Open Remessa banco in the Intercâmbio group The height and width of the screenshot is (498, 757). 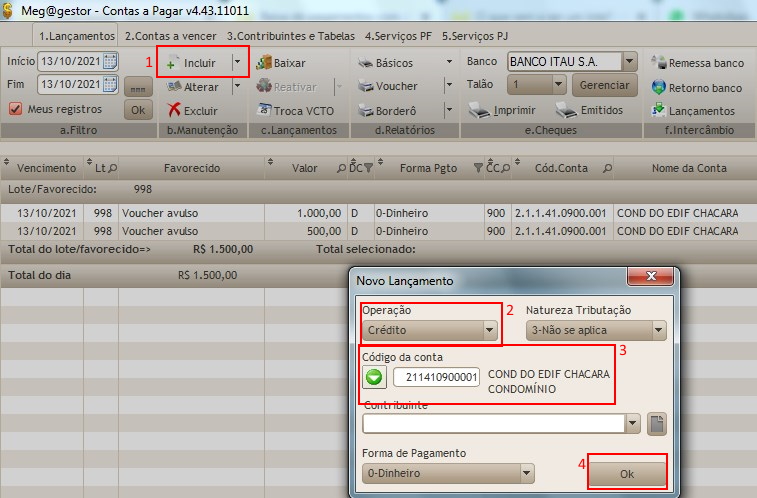point(659,62)
